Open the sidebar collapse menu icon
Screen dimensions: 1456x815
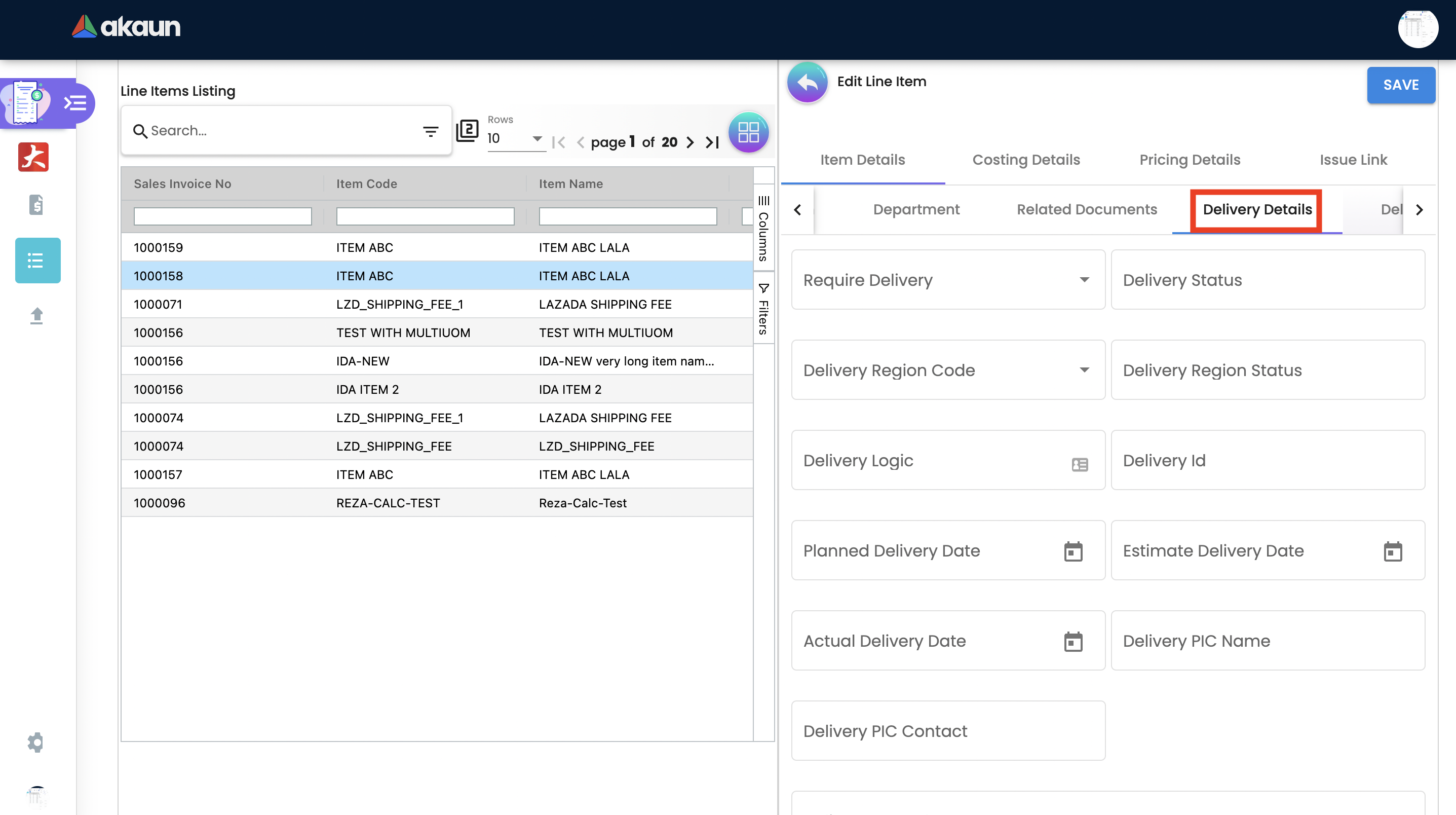coord(75,103)
